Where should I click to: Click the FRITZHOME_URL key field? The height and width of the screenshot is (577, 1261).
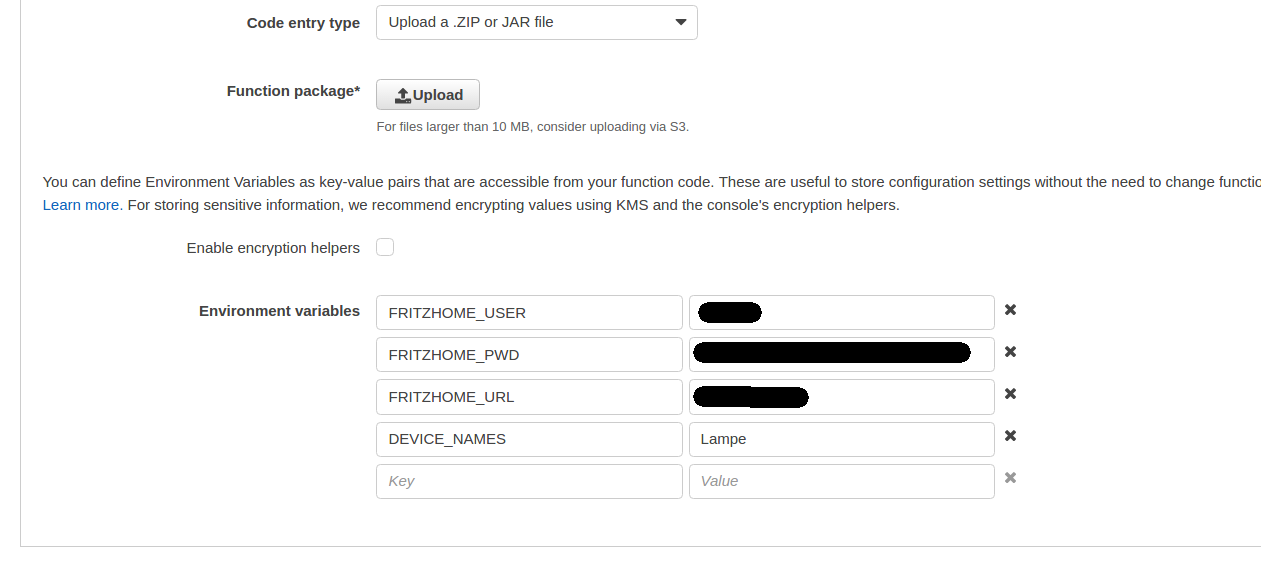click(529, 396)
